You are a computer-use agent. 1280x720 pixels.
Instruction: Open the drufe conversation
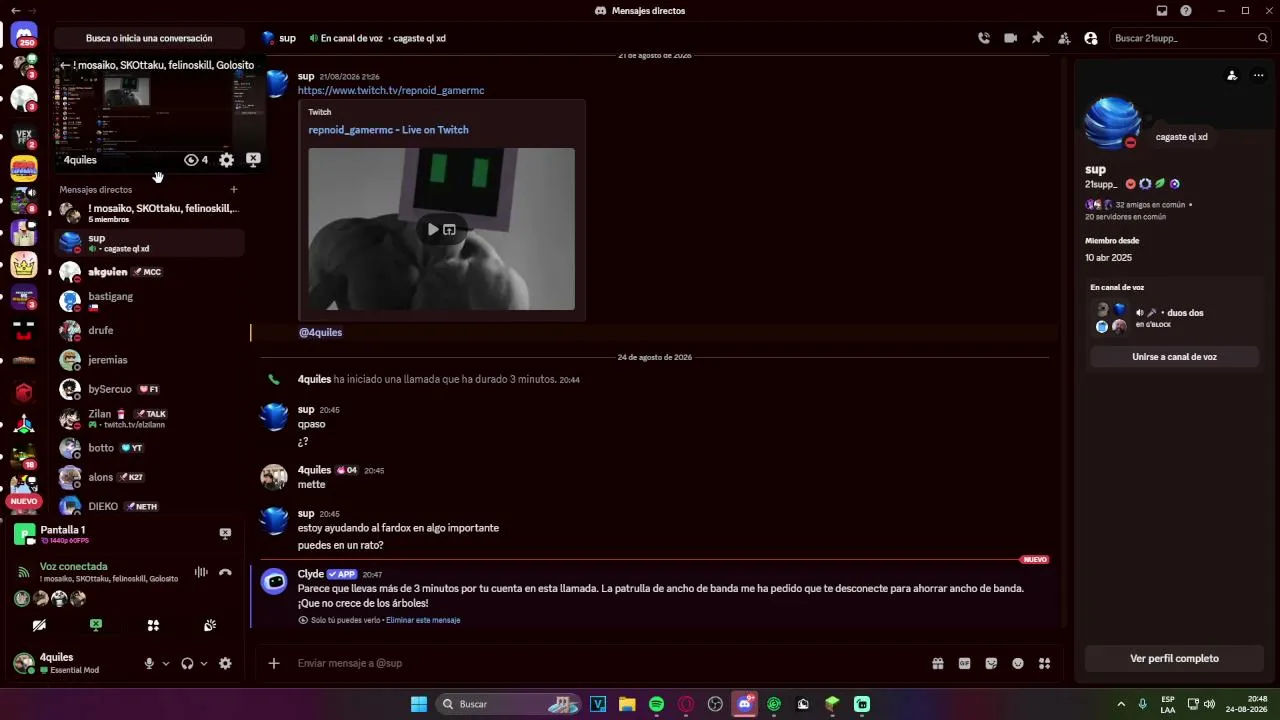tap(149, 330)
